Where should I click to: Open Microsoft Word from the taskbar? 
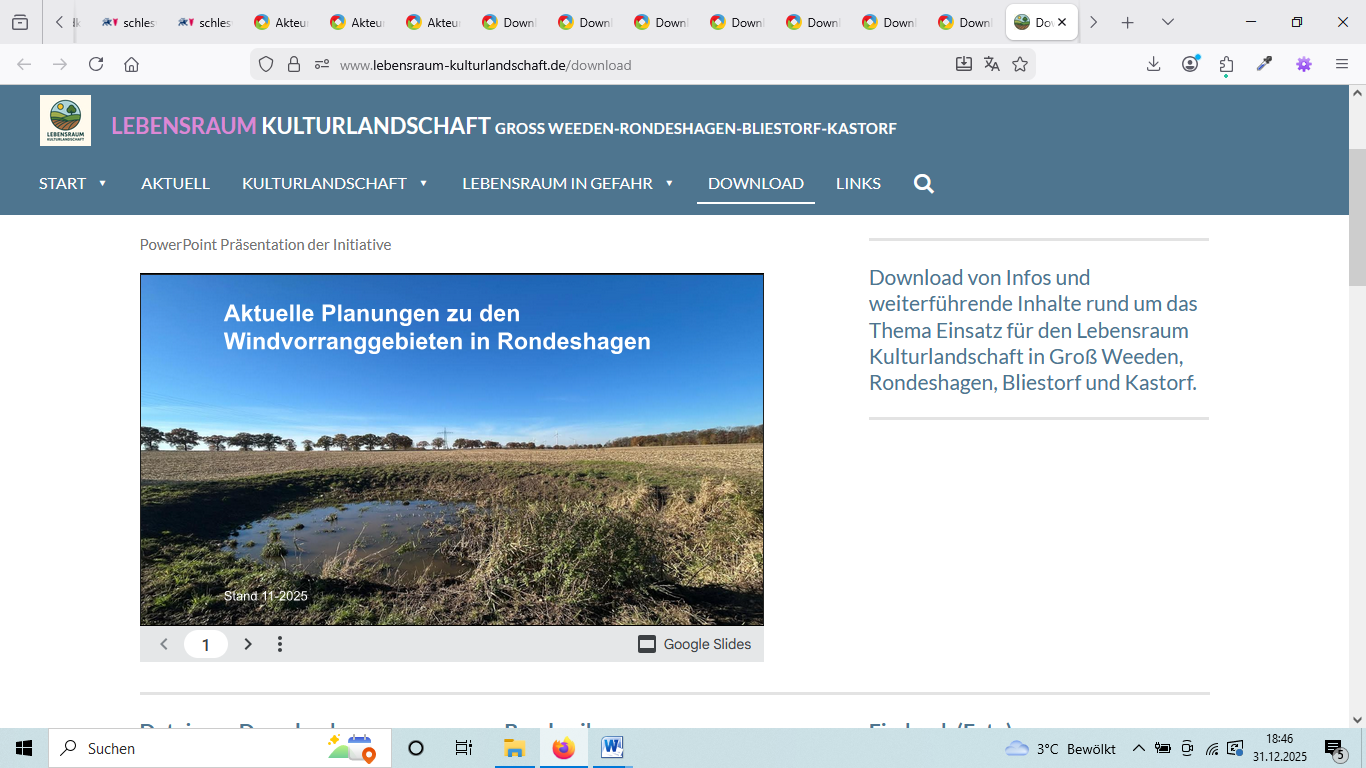click(x=612, y=748)
